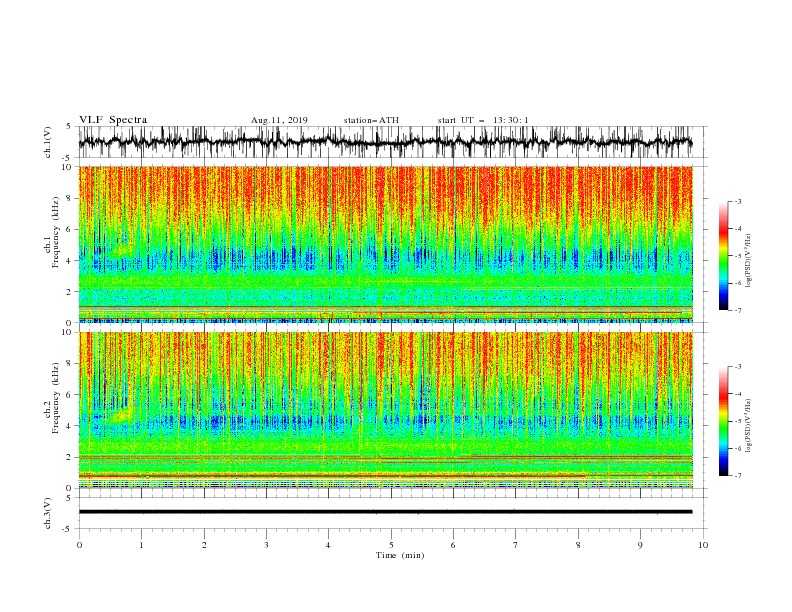The image size is (792, 612).
Task: Click inside the ch.1 spectrogram panel
Action: tap(385, 244)
